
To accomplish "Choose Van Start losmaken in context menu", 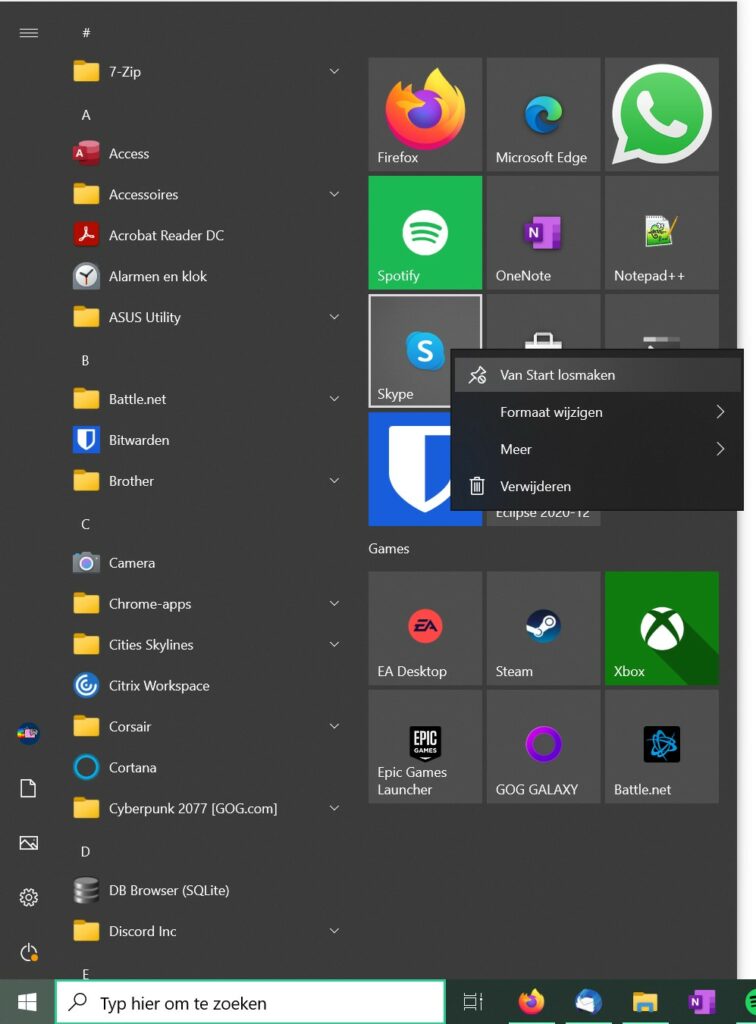I will click(597, 375).
